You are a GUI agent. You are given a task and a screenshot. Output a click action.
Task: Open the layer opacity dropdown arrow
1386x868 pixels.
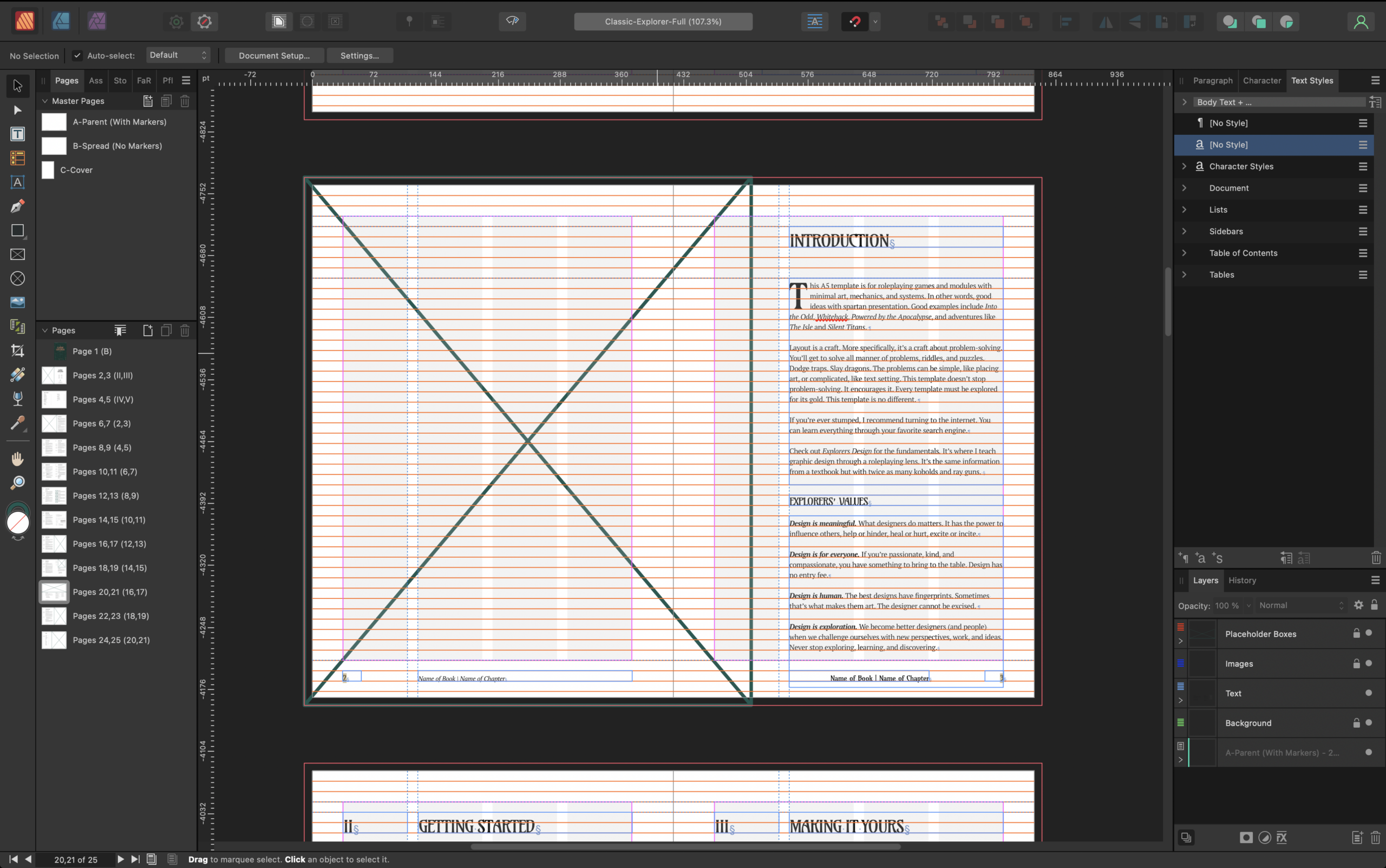click(x=1248, y=605)
